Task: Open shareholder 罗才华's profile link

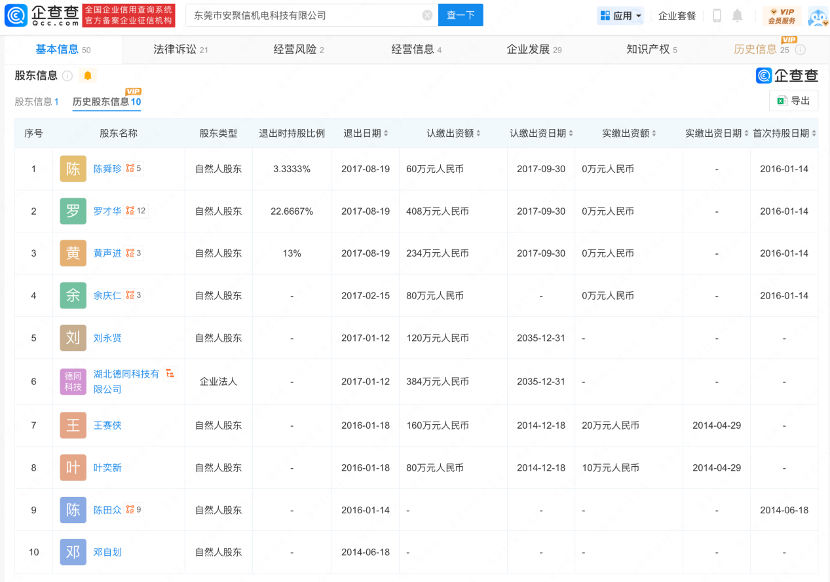Action: pos(107,211)
